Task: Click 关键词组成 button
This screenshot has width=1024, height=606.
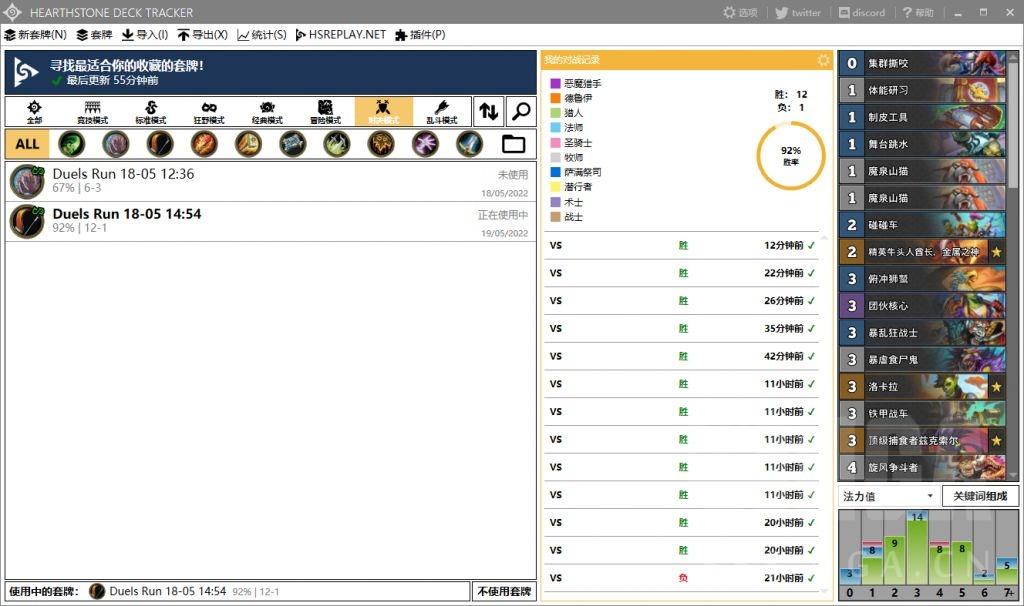Action: [x=980, y=496]
